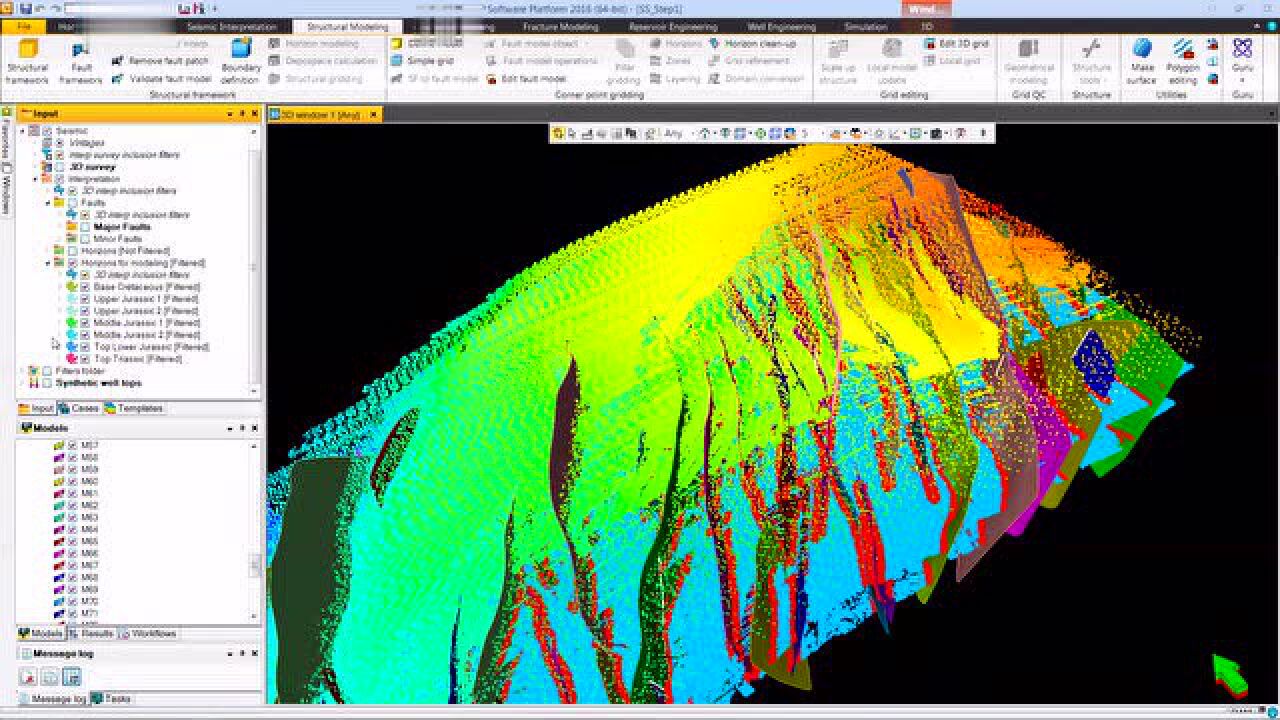The height and width of the screenshot is (720, 1280).
Task: Open the Fracture Modeling ribbon tab
Action: tap(560, 27)
